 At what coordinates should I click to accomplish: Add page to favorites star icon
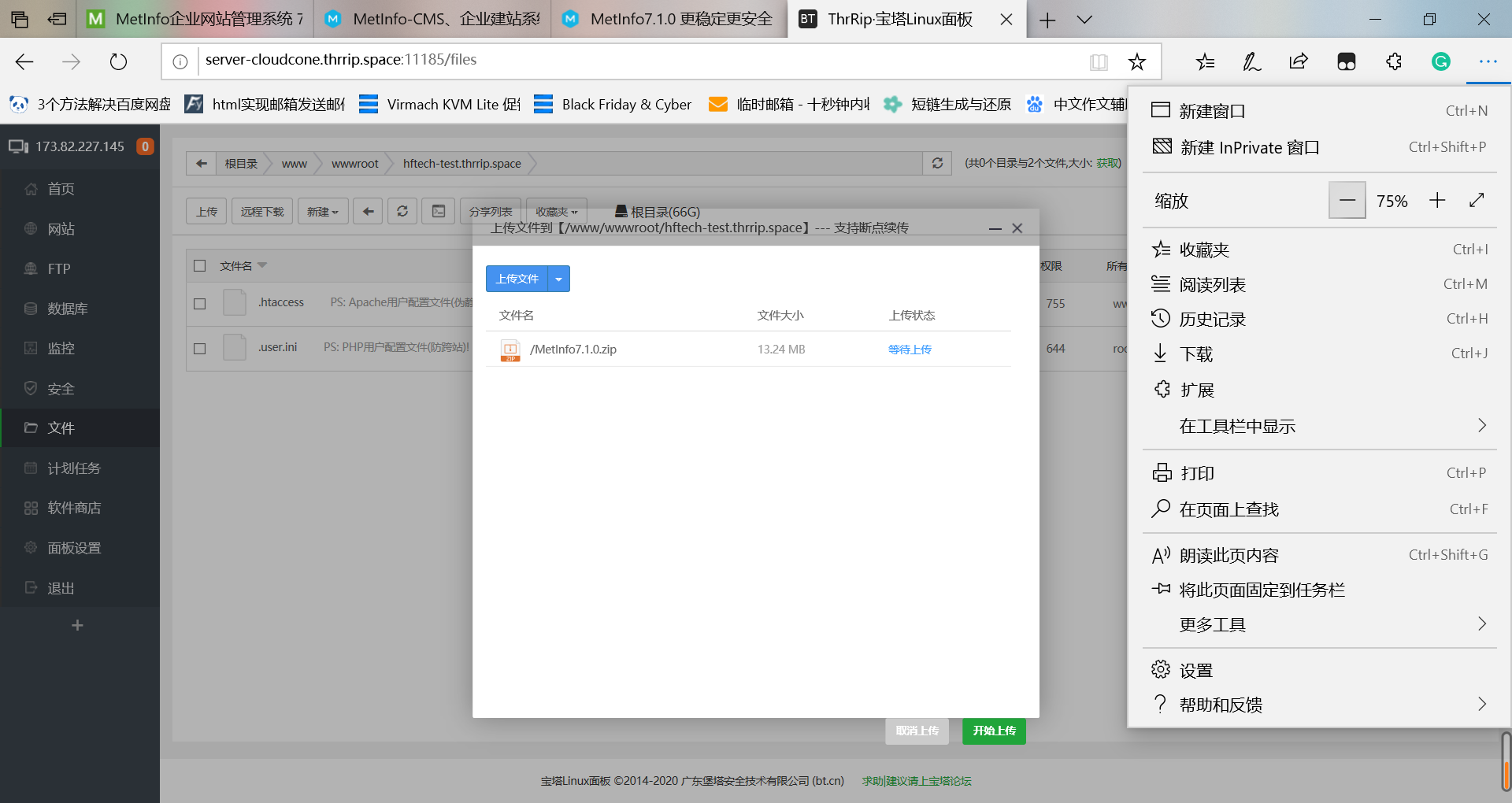(x=1137, y=62)
